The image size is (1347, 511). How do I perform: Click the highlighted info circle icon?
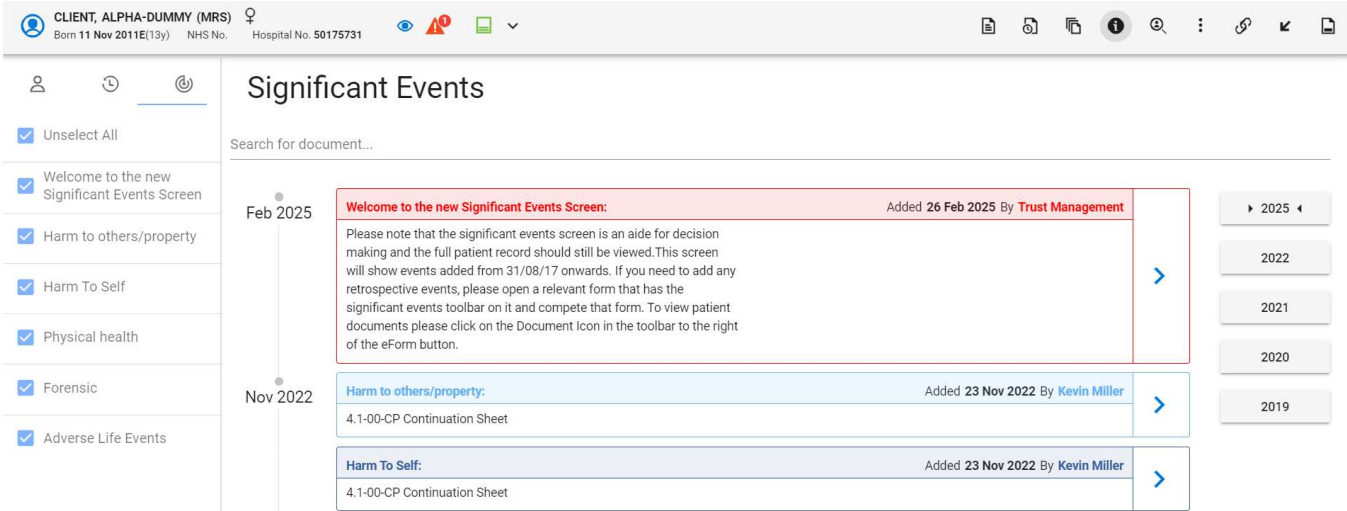1116,27
